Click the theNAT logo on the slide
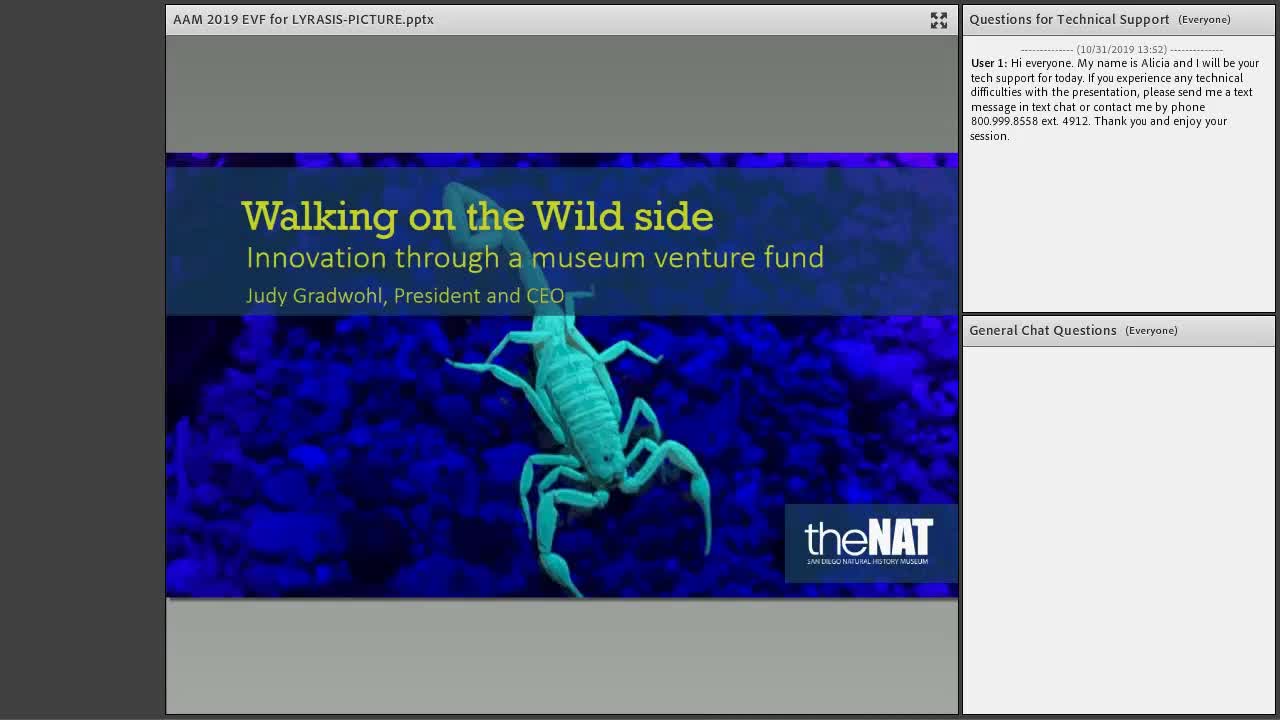 click(x=870, y=543)
